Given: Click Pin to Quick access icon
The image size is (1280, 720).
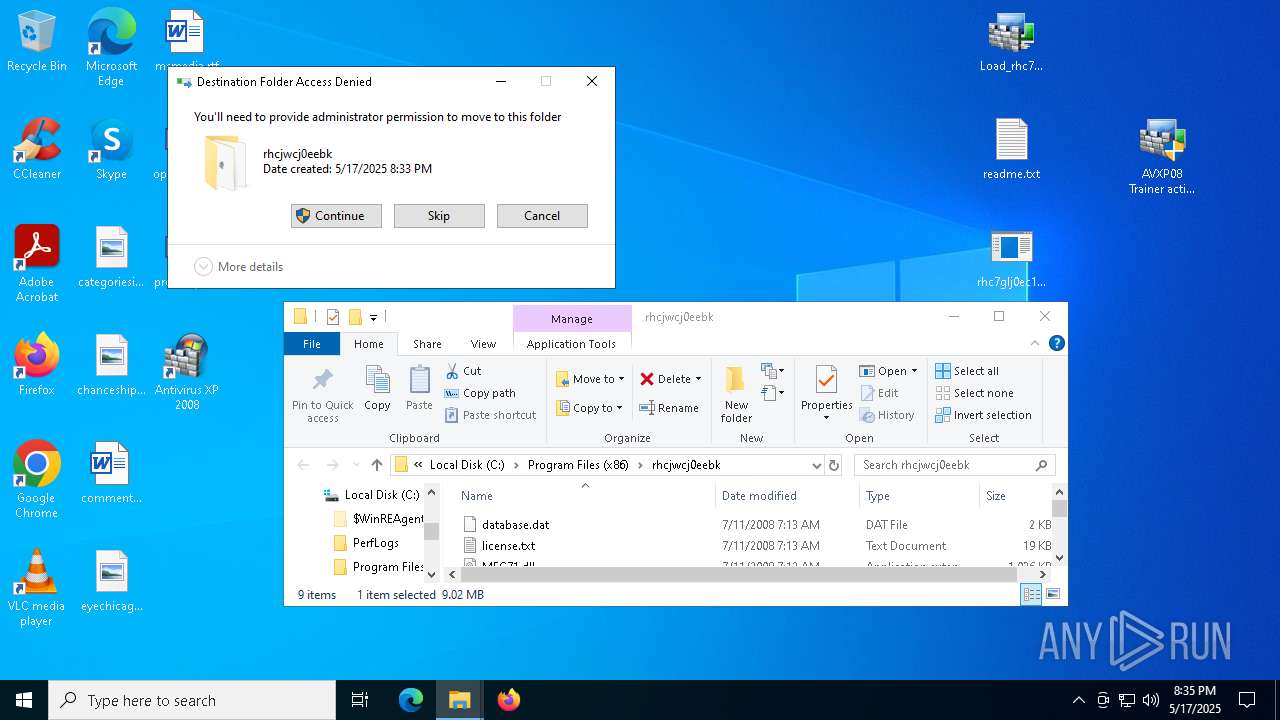Looking at the screenshot, I should coord(322,381).
